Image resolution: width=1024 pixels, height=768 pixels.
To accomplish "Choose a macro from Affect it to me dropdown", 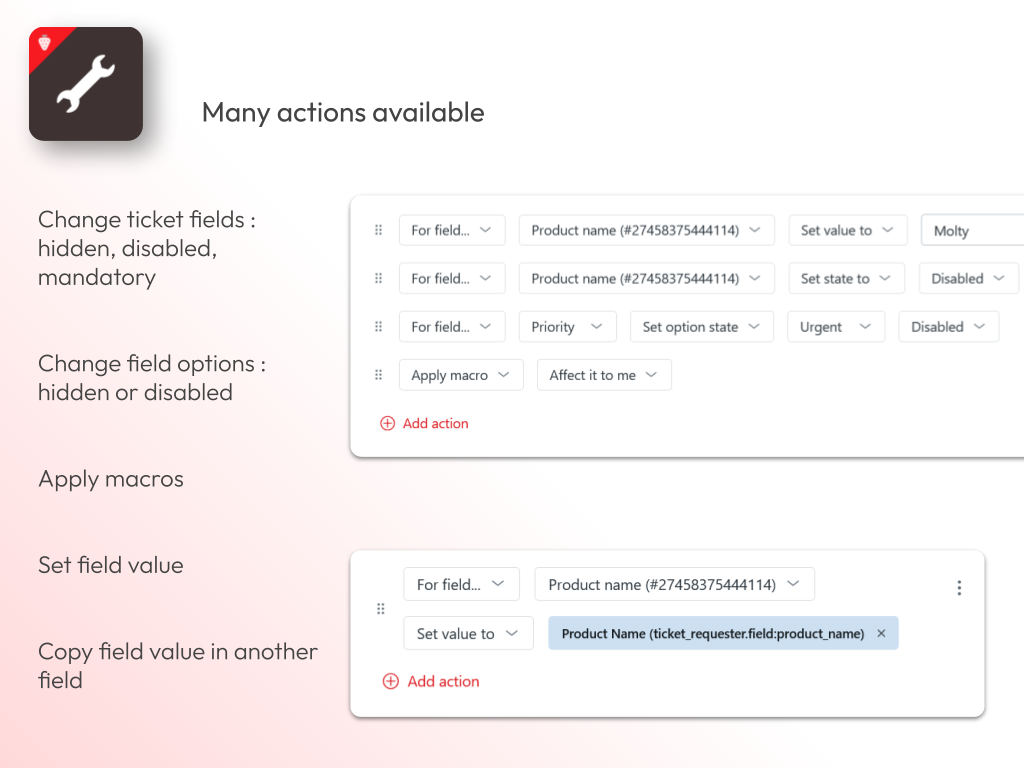I will point(603,375).
